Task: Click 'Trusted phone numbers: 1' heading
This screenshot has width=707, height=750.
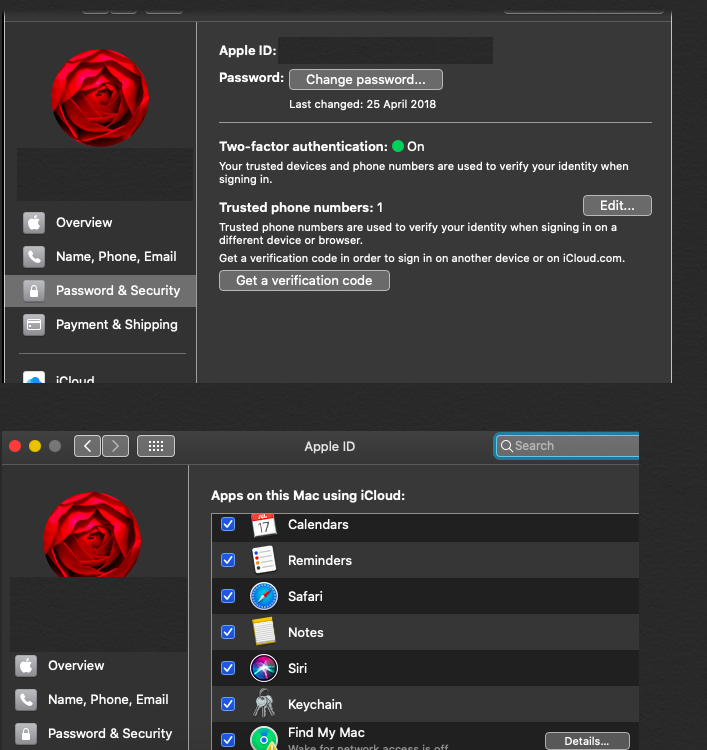Action: point(301,208)
